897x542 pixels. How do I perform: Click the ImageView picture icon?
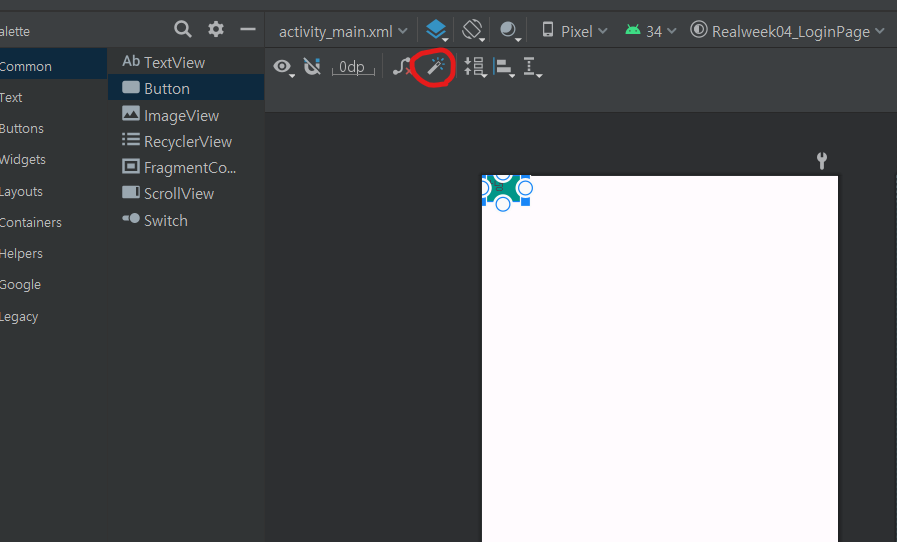pos(131,113)
